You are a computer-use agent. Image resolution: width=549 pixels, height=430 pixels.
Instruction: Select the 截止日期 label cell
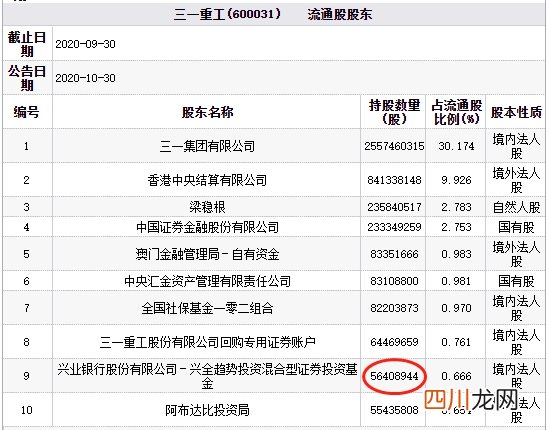click(x=27, y=44)
